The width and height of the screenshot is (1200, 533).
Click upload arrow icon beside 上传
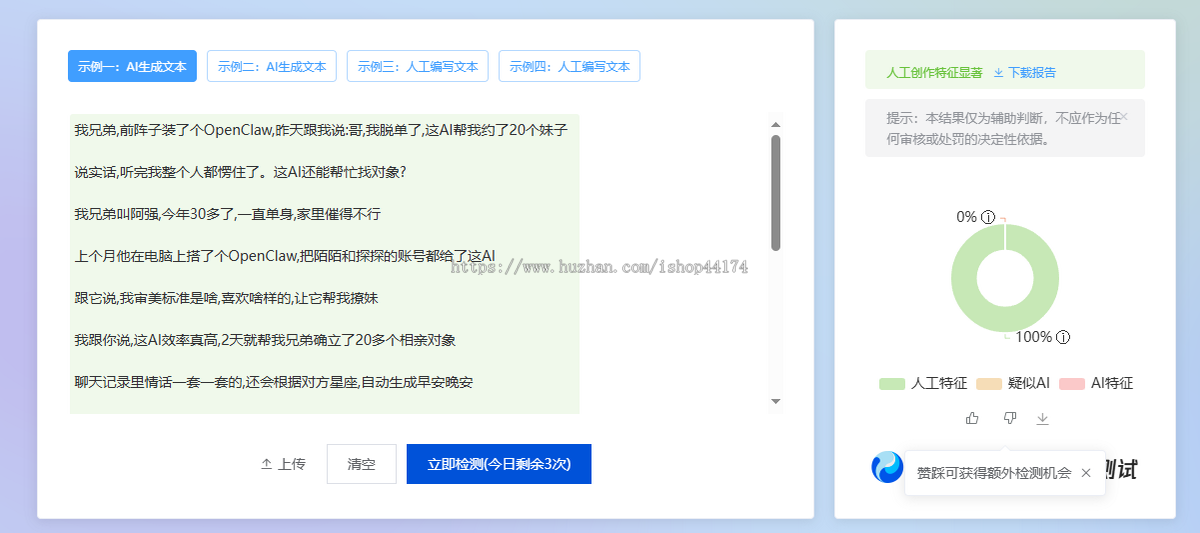click(x=266, y=464)
